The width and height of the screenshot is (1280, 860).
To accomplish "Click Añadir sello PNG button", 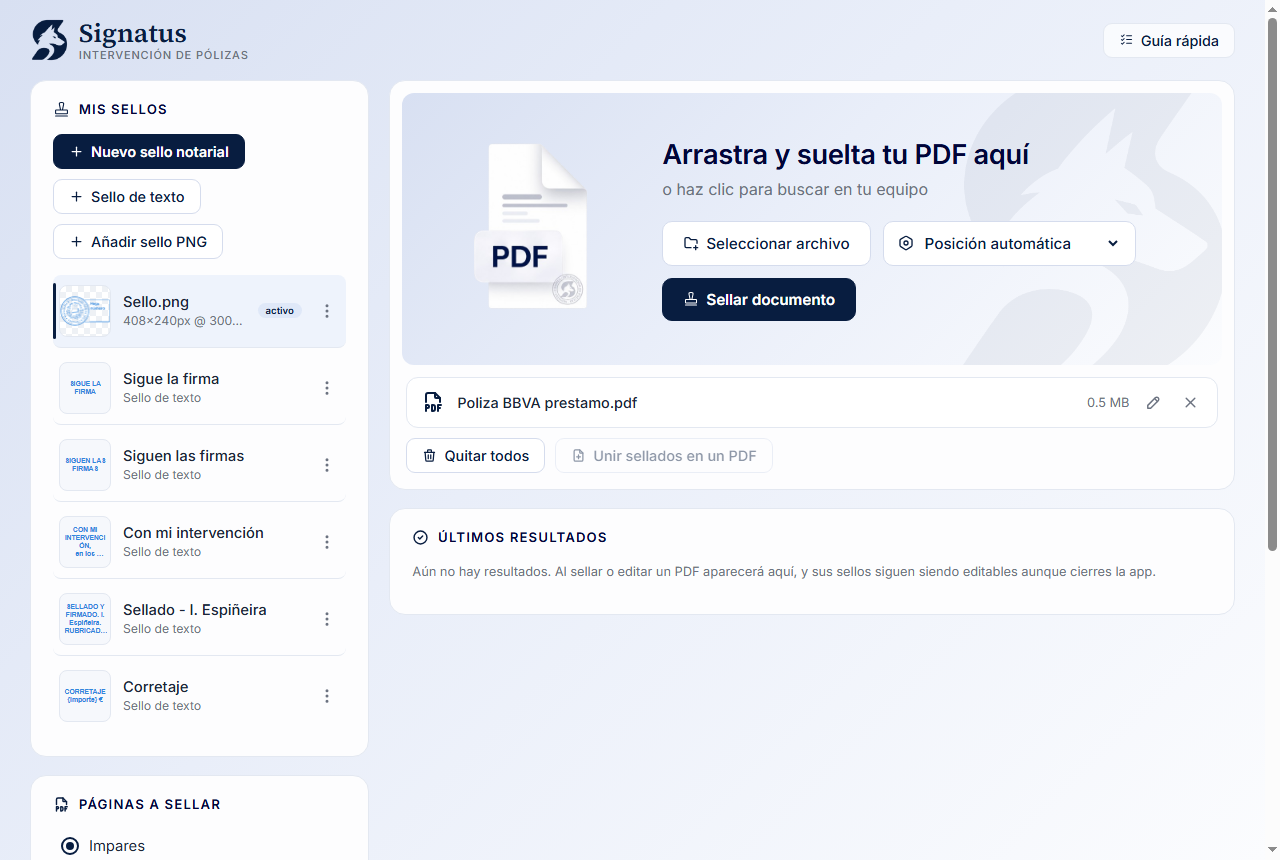I will click(138, 242).
